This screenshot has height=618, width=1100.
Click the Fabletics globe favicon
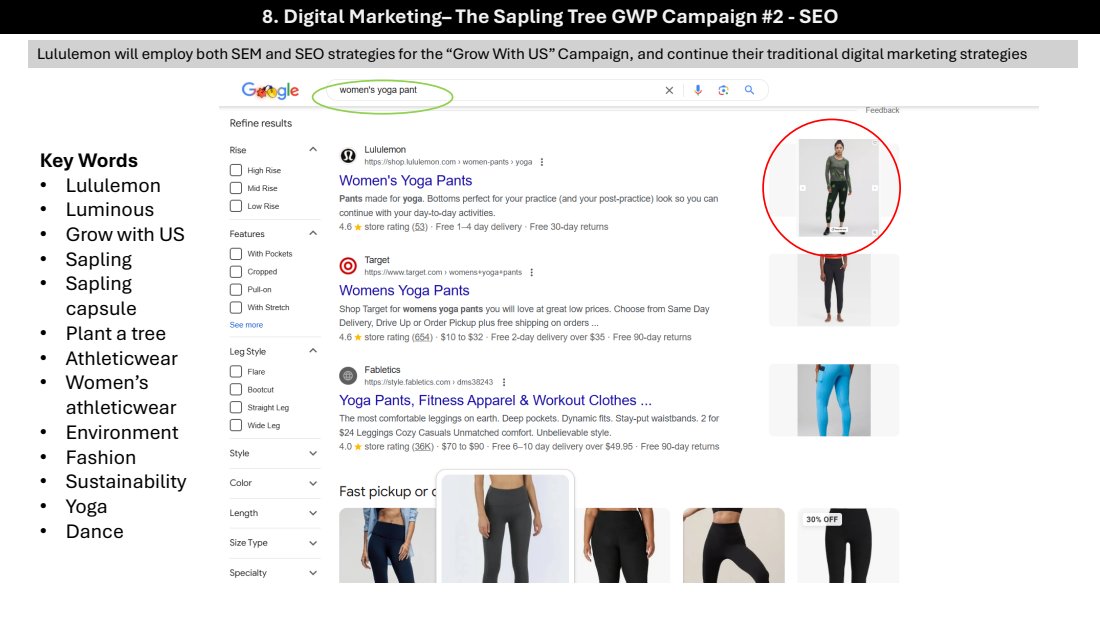pyautogui.click(x=348, y=376)
